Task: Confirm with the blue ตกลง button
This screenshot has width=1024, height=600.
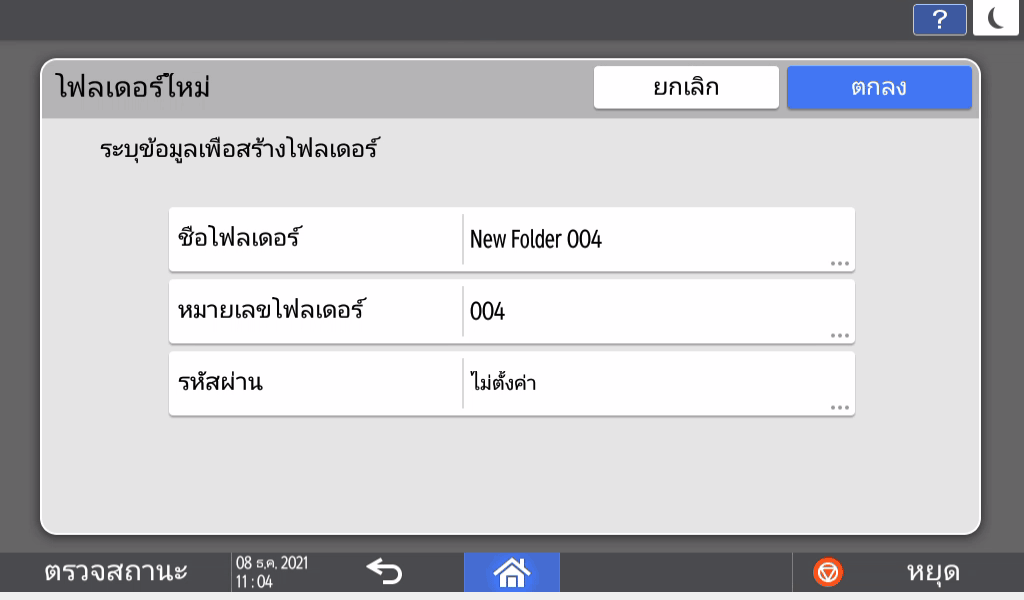Action: coord(879,87)
